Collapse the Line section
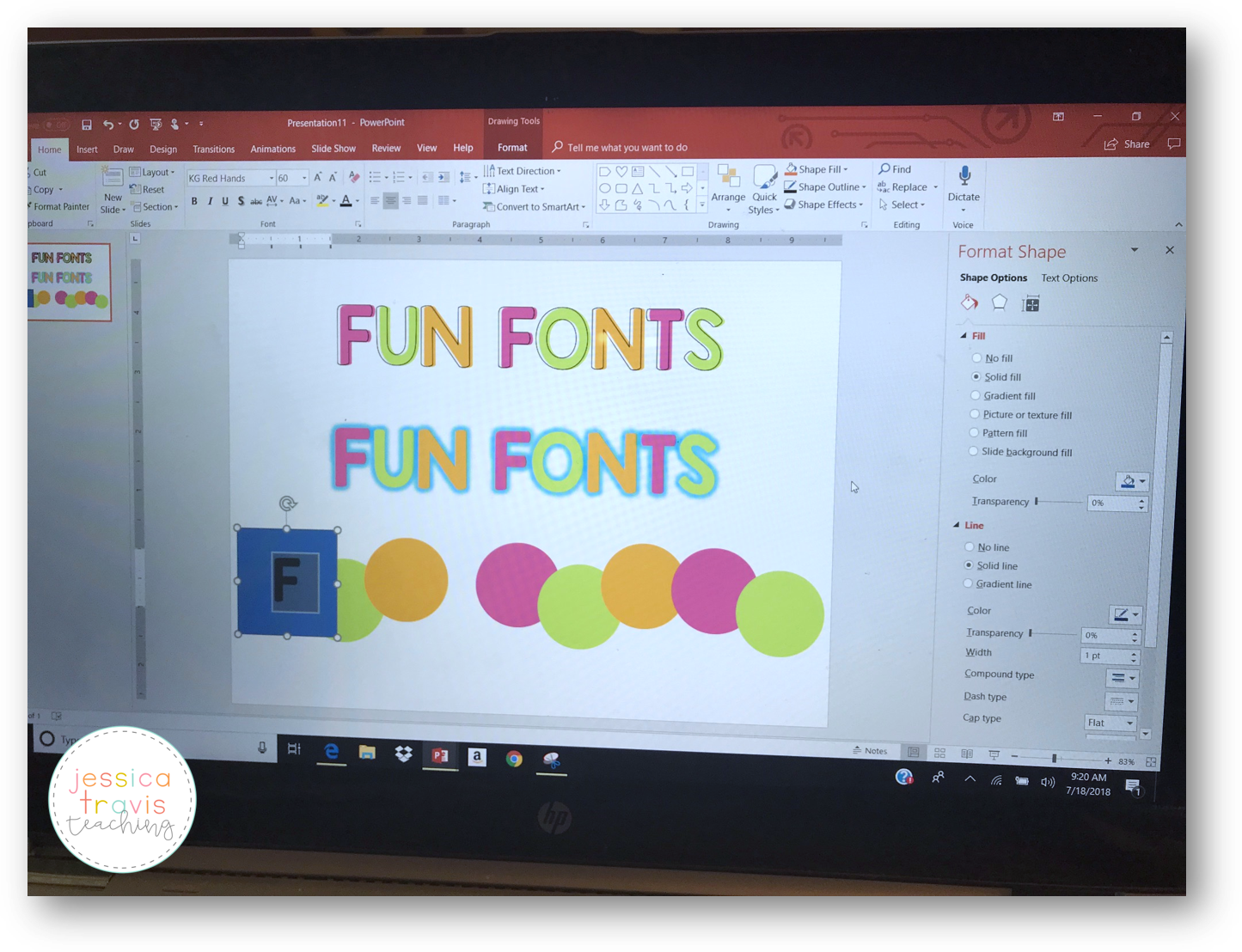Image resolution: width=1242 pixels, height=952 pixels. coord(957,525)
